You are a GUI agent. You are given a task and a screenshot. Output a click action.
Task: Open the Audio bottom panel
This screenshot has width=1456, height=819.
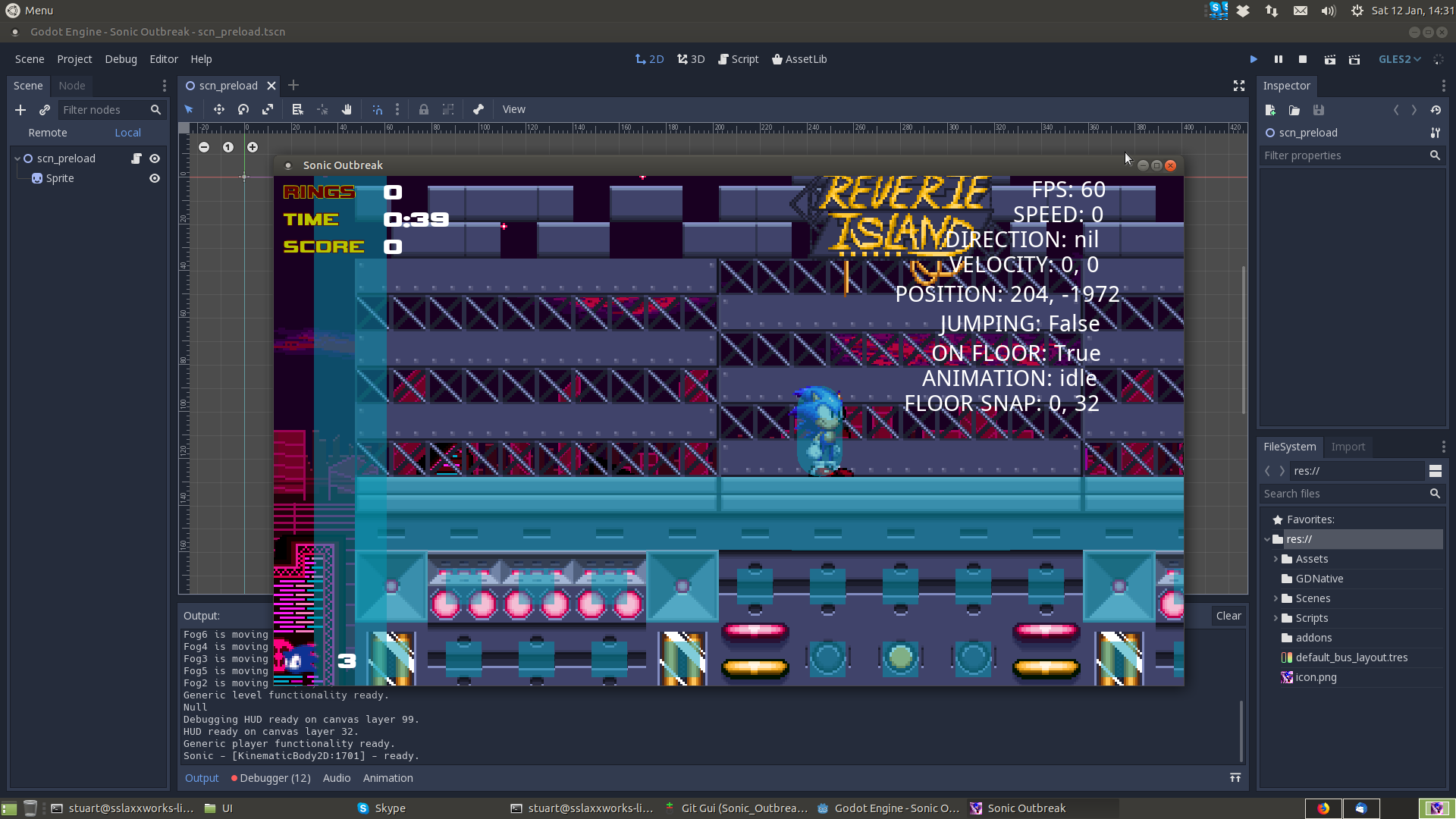coord(337,778)
